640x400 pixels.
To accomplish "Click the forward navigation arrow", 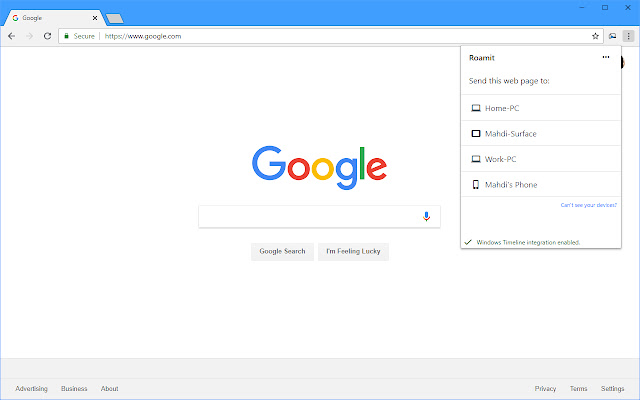I will (x=29, y=36).
